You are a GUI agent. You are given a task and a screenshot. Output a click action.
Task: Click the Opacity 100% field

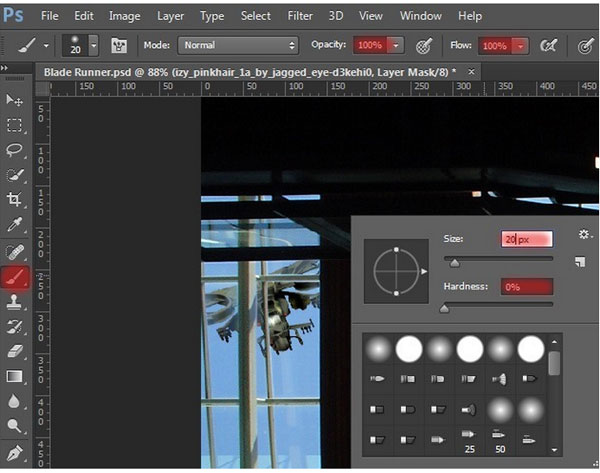tap(370, 45)
